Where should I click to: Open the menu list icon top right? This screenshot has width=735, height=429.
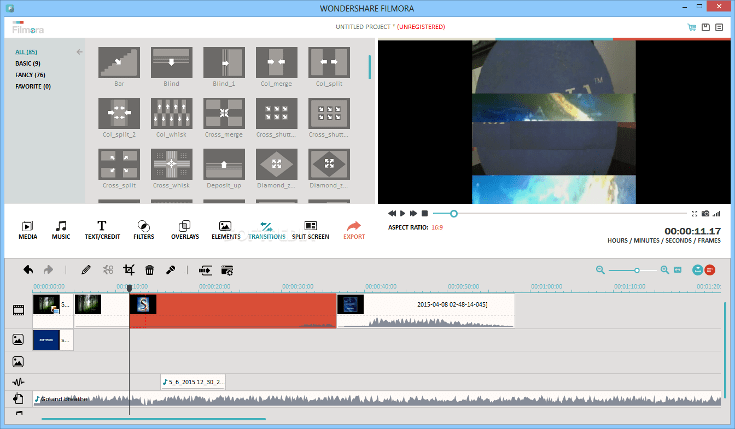point(719,27)
